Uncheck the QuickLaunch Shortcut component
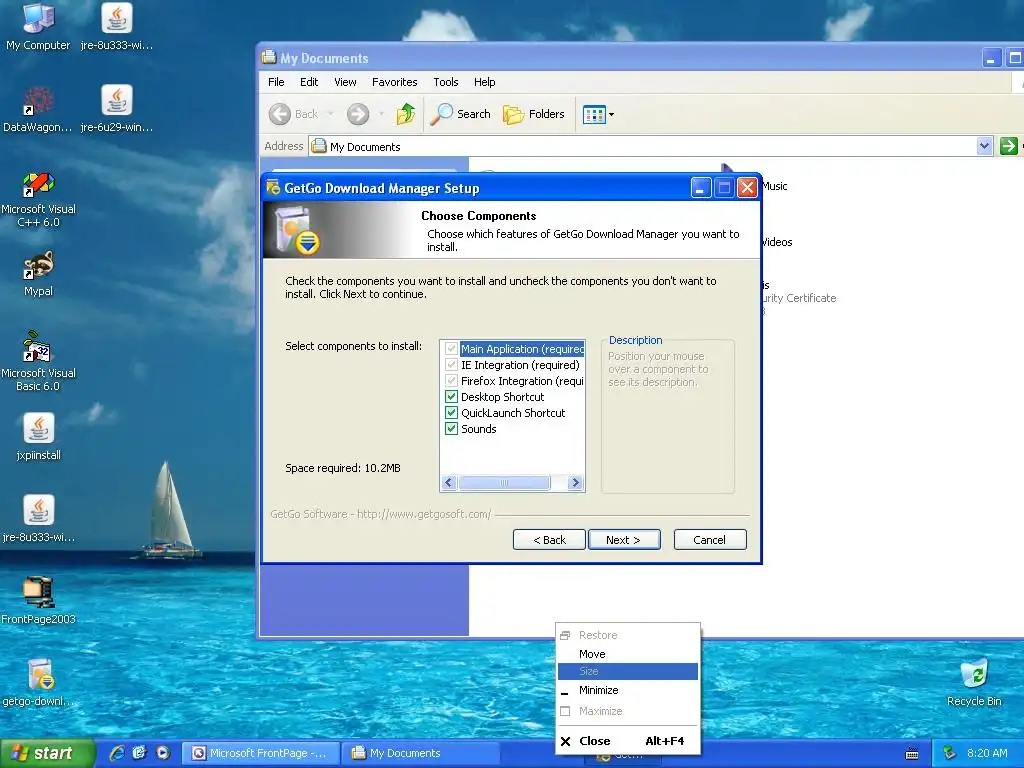Image resolution: width=1024 pixels, height=768 pixels. click(451, 413)
